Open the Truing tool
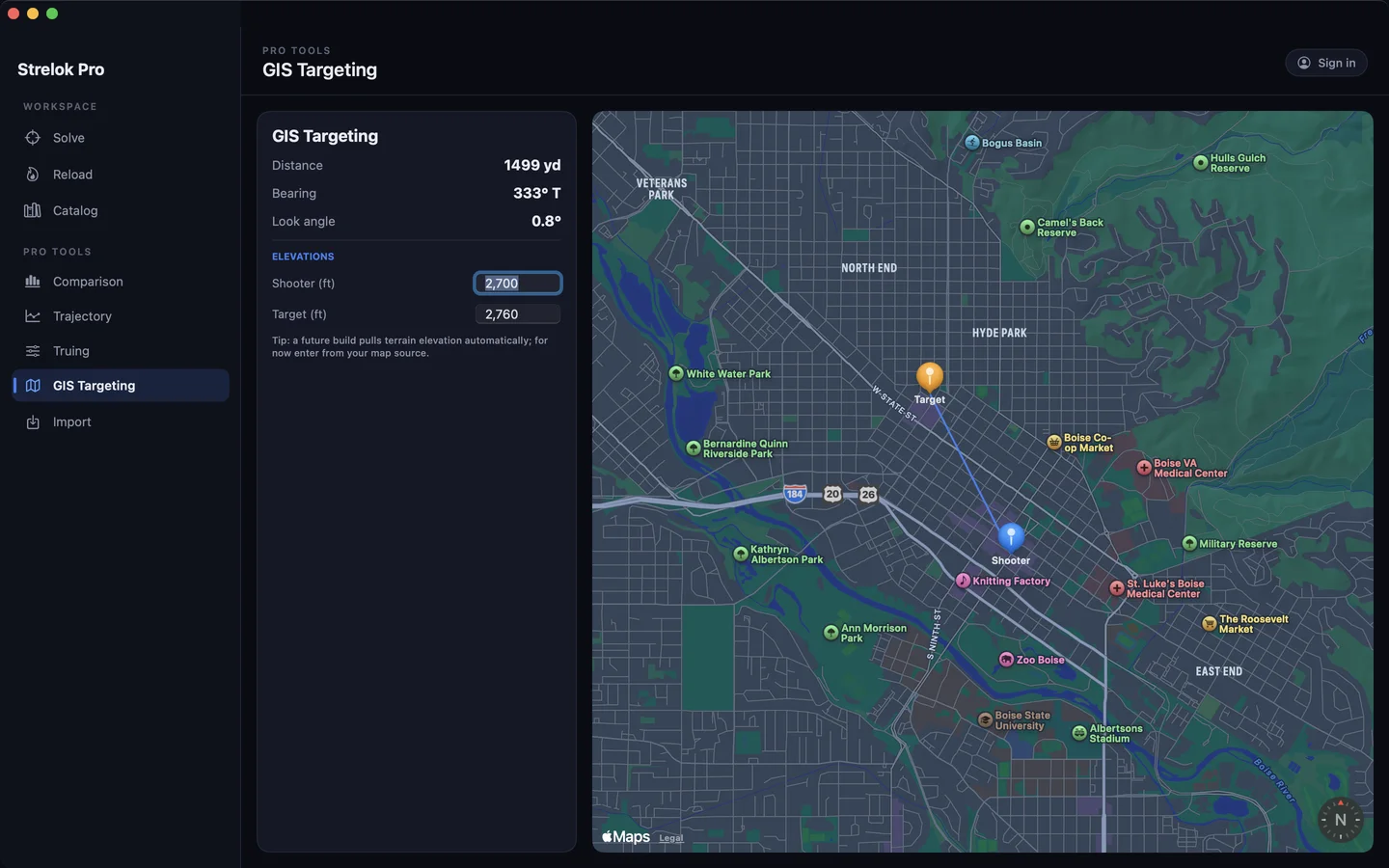Screen dimensions: 1389x868 tap(121, 351)
